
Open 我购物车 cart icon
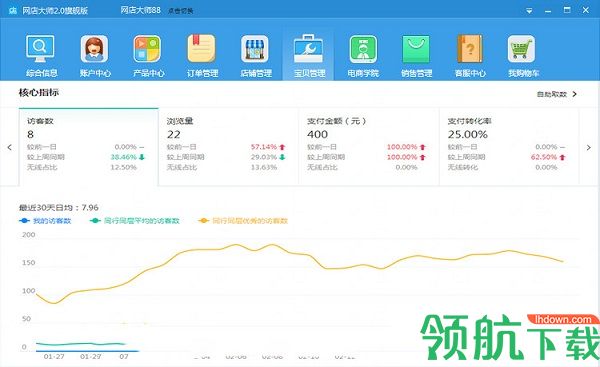click(x=521, y=49)
